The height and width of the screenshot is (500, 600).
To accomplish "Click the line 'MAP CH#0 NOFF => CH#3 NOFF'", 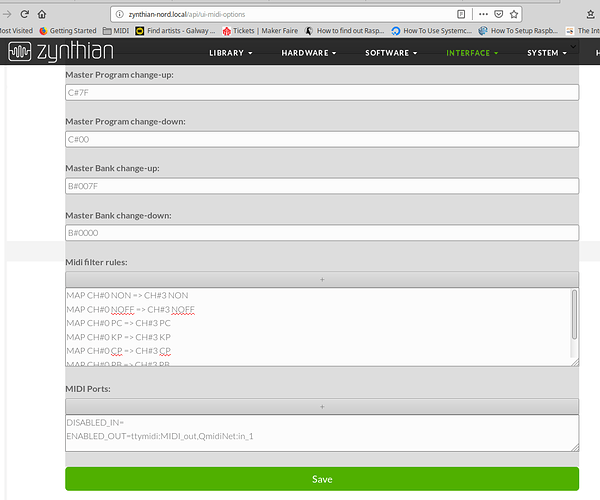I will [x=130, y=309].
